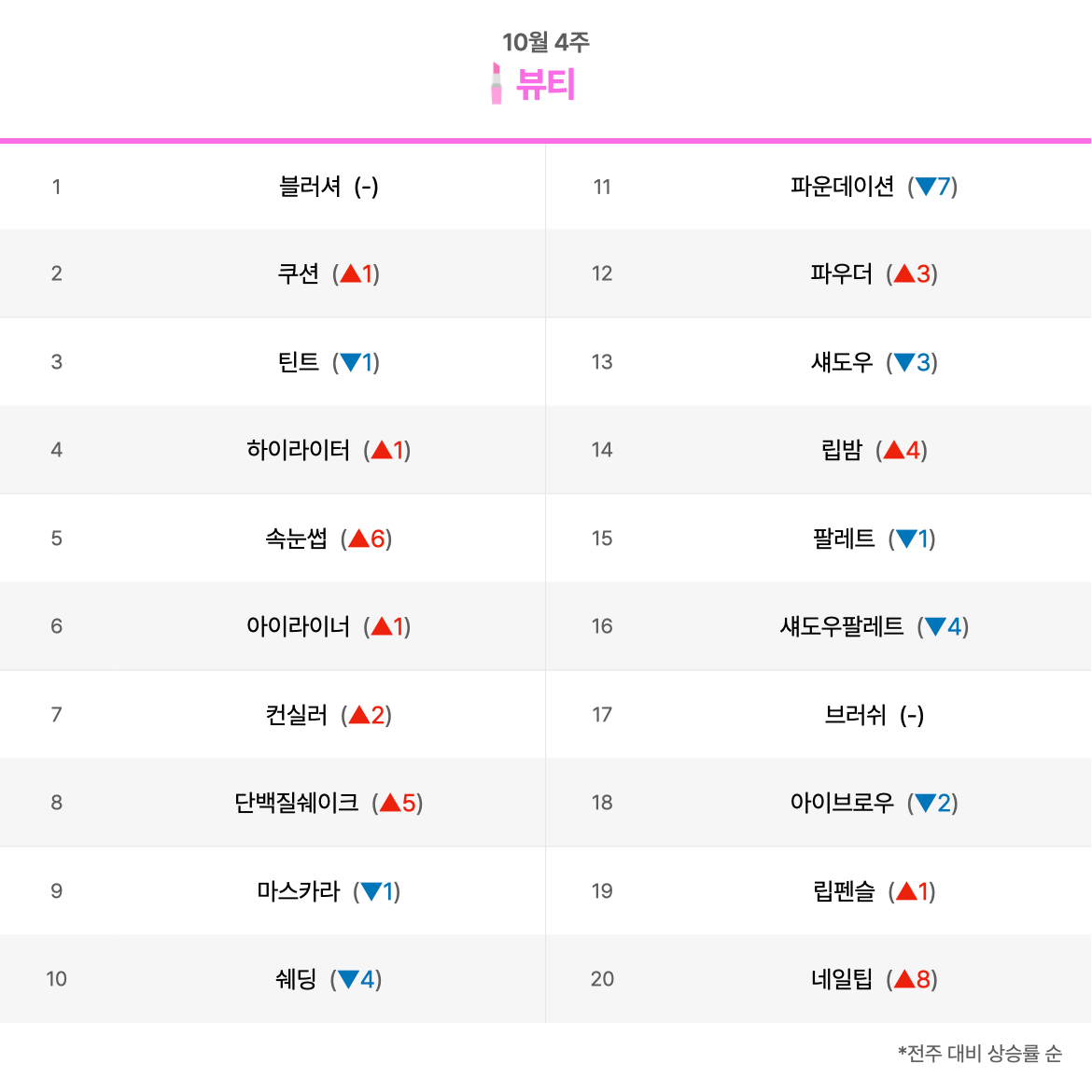Click the blue down arrow next to 틴트
The width and height of the screenshot is (1092, 1092).
click(x=350, y=362)
